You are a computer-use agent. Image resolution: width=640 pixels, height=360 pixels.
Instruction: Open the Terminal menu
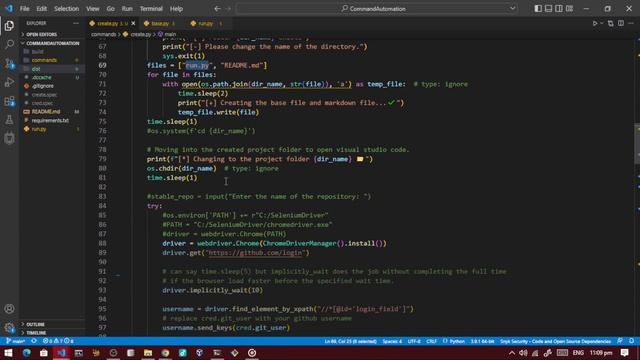point(151,9)
